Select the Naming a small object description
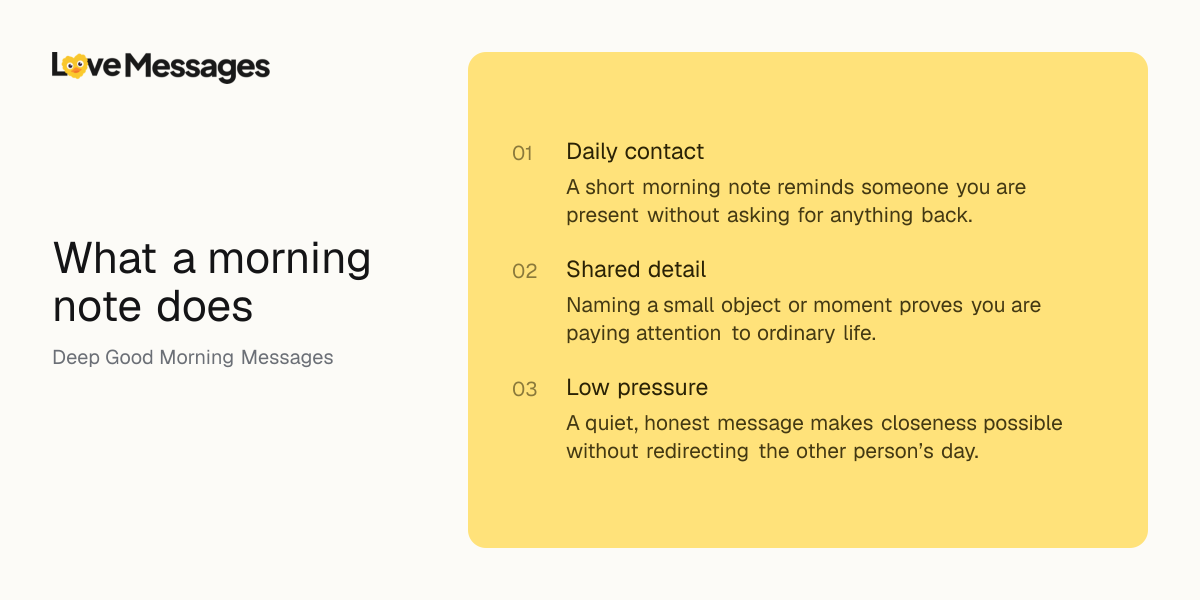The height and width of the screenshot is (600, 1200). pyautogui.click(x=803, y=319)
